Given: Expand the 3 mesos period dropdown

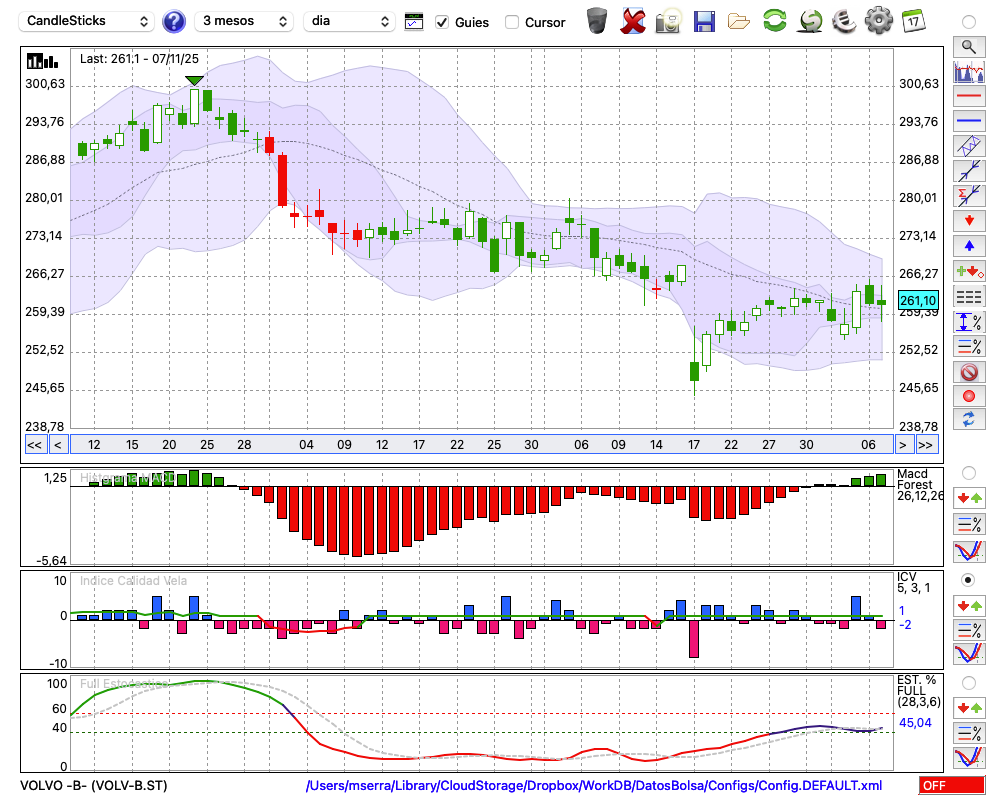Looking at the screenshot, I should click(x=243, y=21).
